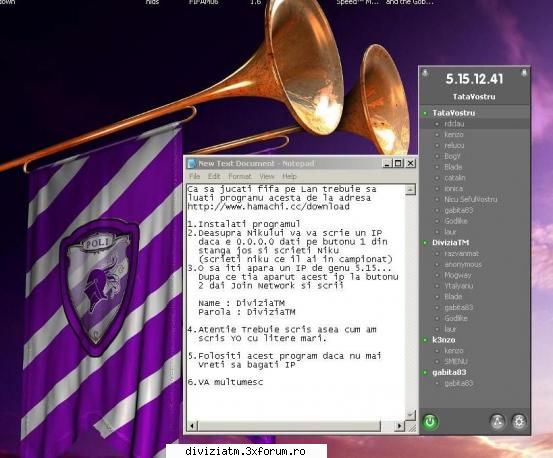Select peer BogY in the list
The image size is (553, 458).
click(474, 156)
